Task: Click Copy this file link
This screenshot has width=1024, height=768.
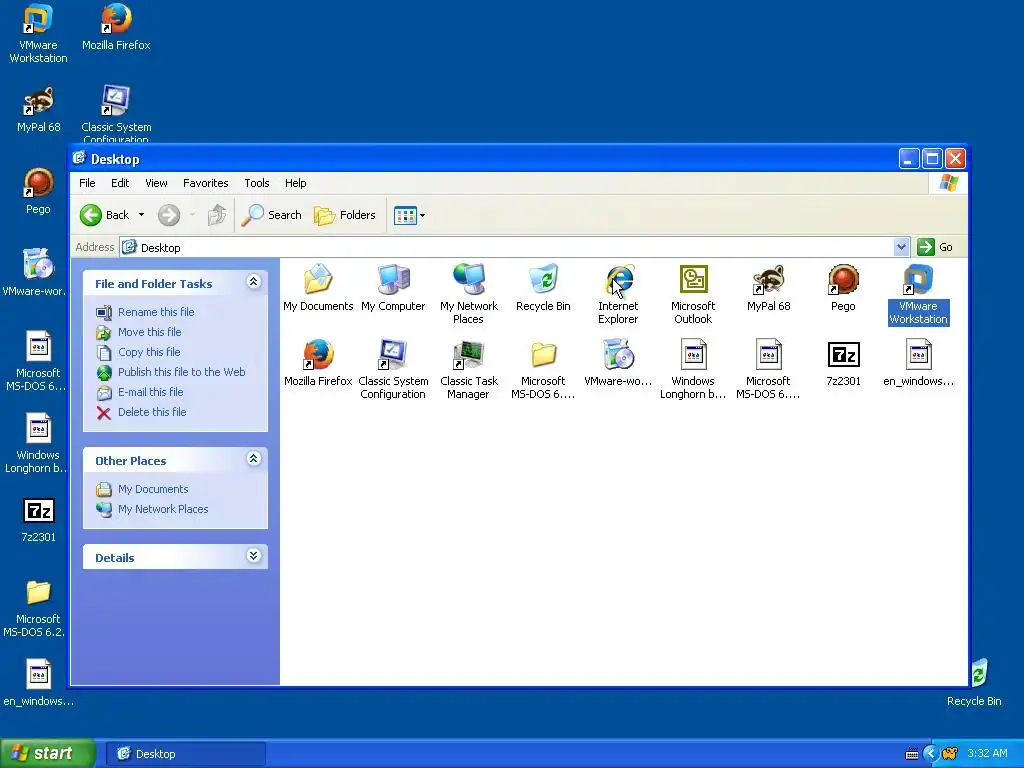Action: (x=149, y=352)
